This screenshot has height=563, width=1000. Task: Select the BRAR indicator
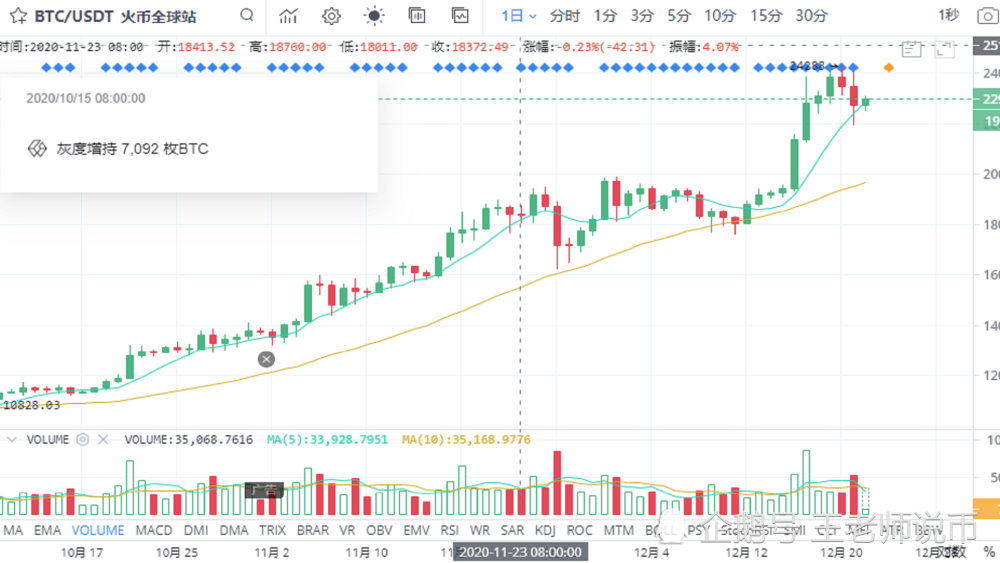(x=312, y=530)
